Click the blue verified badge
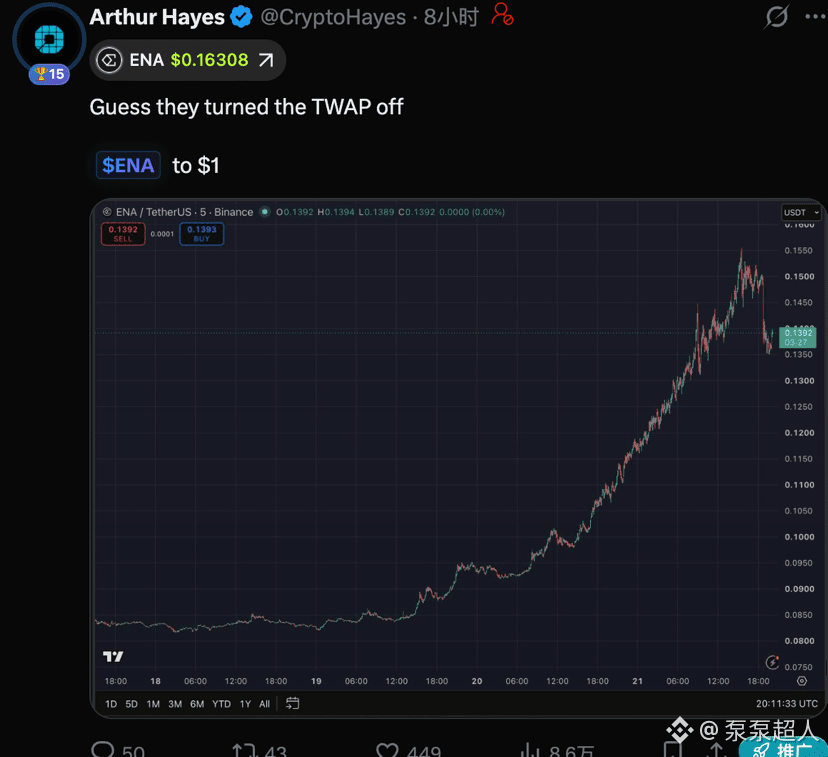Viewport: 828px width, 757px height. (x=241, y=17)
